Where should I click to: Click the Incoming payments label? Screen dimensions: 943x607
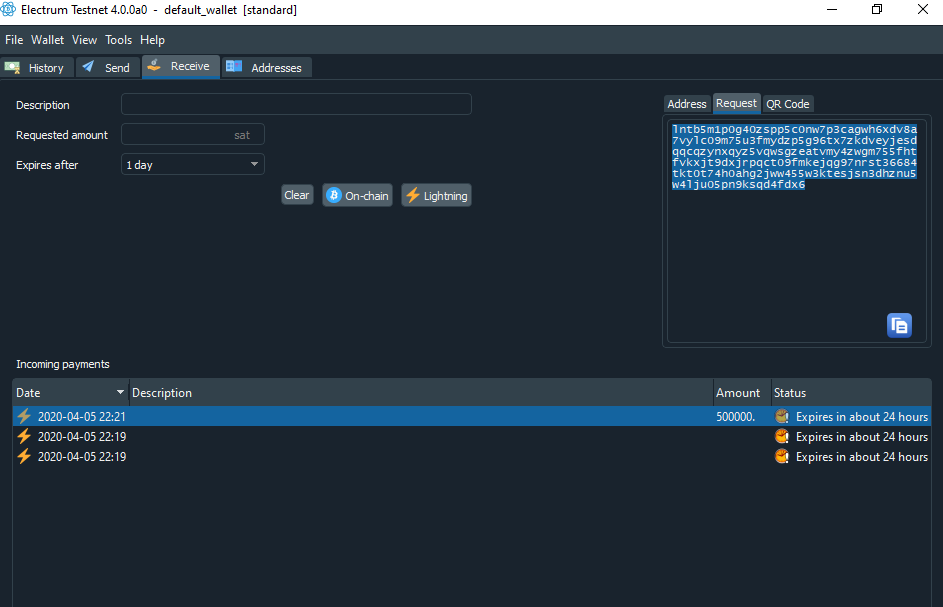(x=63, y=364)
